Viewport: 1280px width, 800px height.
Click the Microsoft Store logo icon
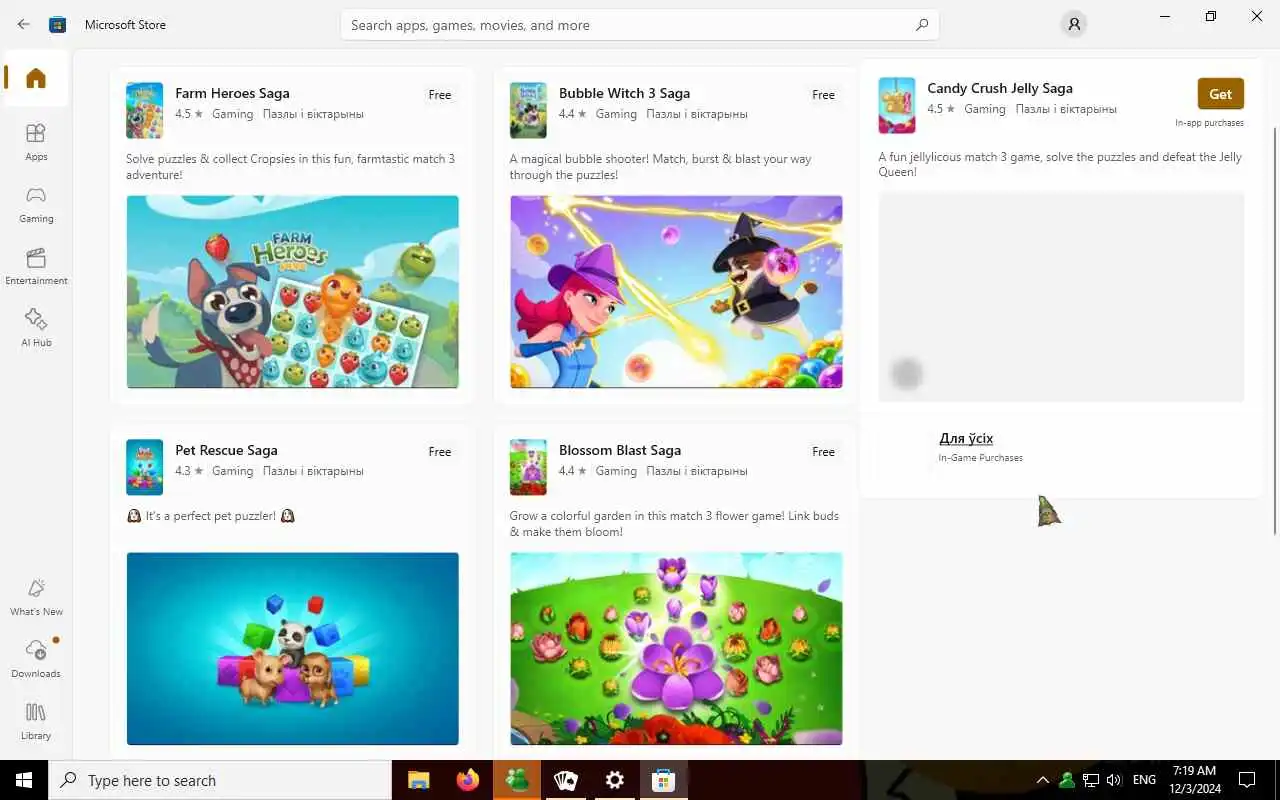pyautogui.click(x=58, y=24)
